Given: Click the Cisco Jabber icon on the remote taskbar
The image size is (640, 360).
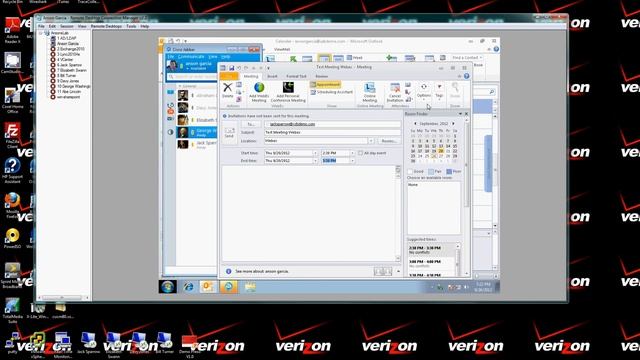Looking at the screenshot, I should coord(228,287).
